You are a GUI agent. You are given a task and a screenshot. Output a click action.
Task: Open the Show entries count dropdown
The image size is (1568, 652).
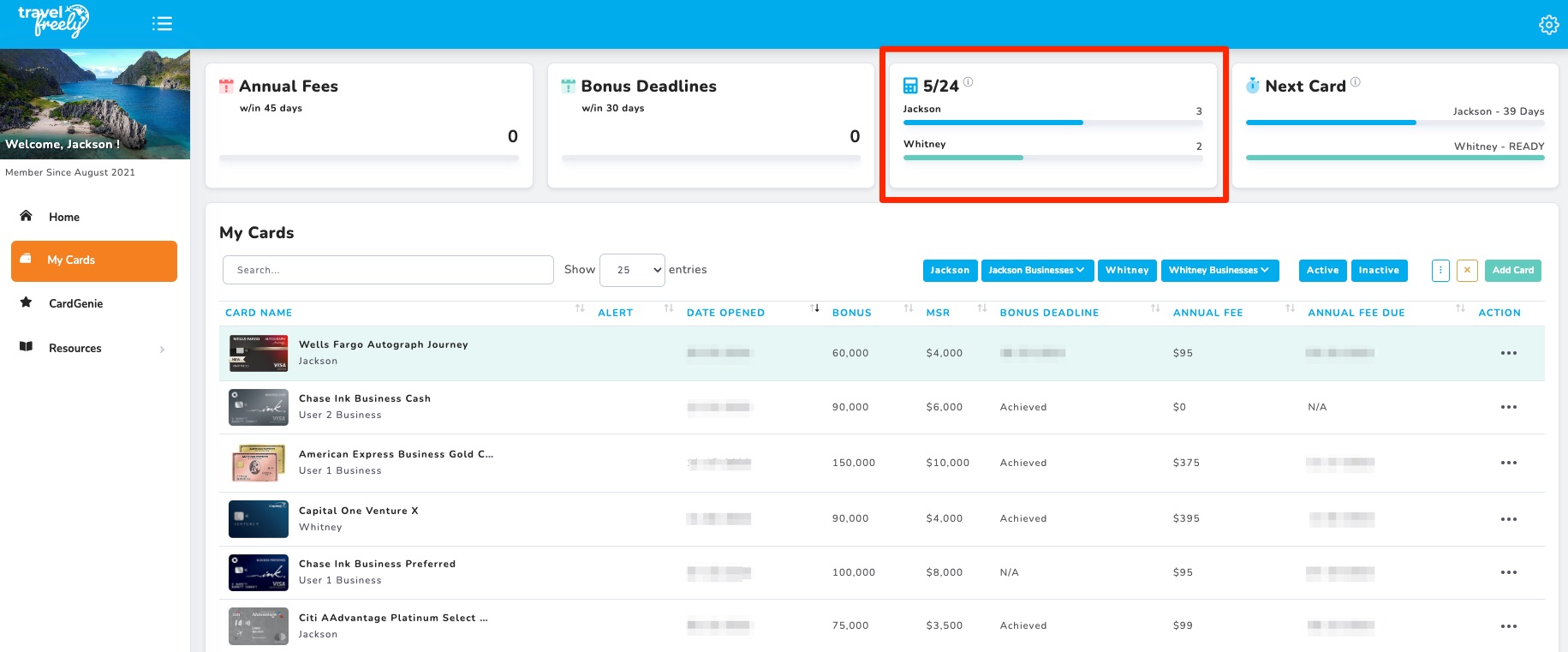[x=632, y=270]
